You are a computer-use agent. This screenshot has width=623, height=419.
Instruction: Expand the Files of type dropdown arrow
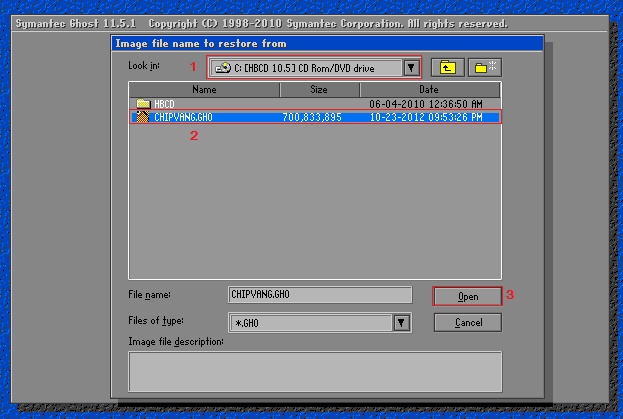click(x=402, y=322)
